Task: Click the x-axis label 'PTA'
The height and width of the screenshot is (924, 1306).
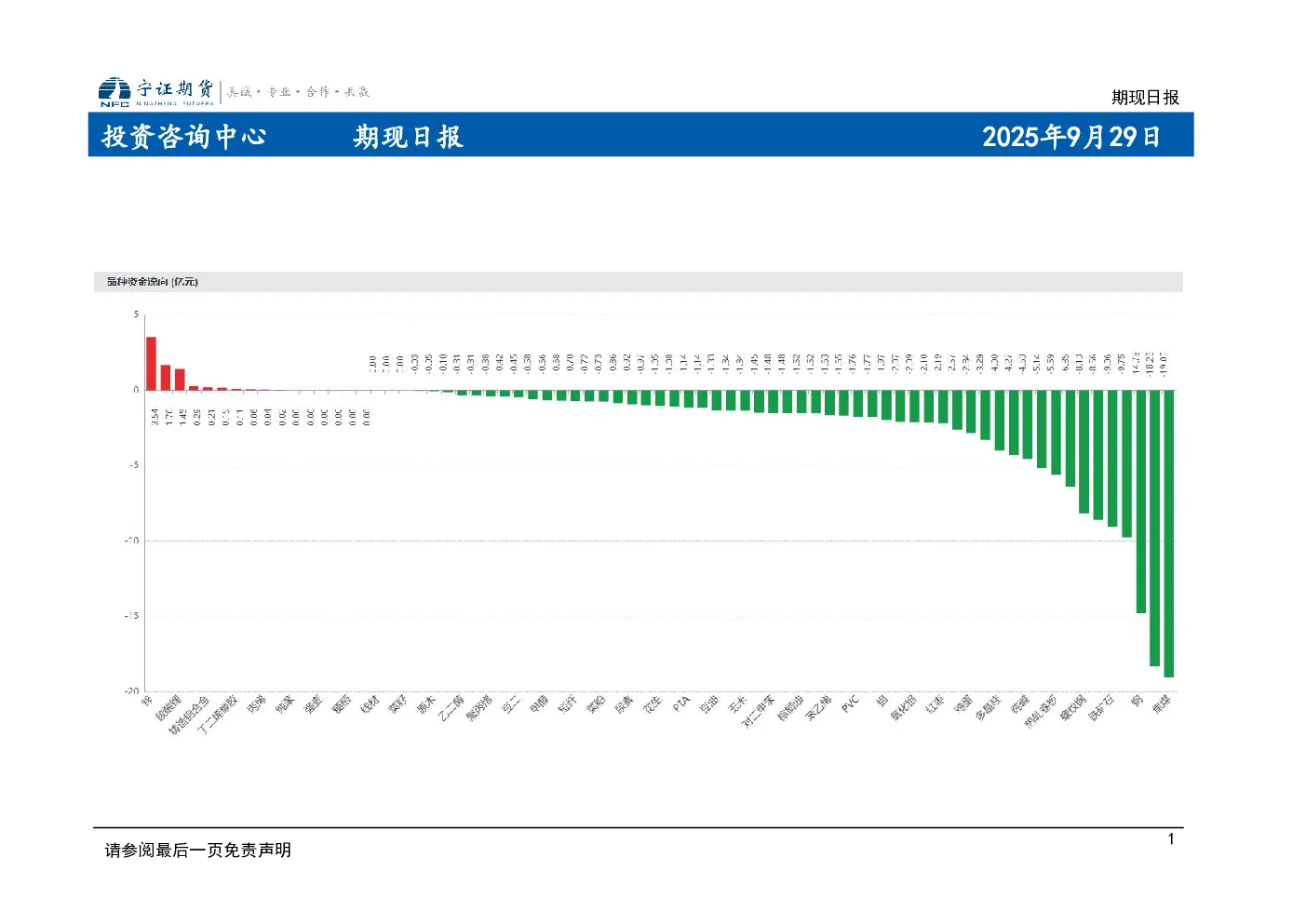Action: [x=680, y=704]
